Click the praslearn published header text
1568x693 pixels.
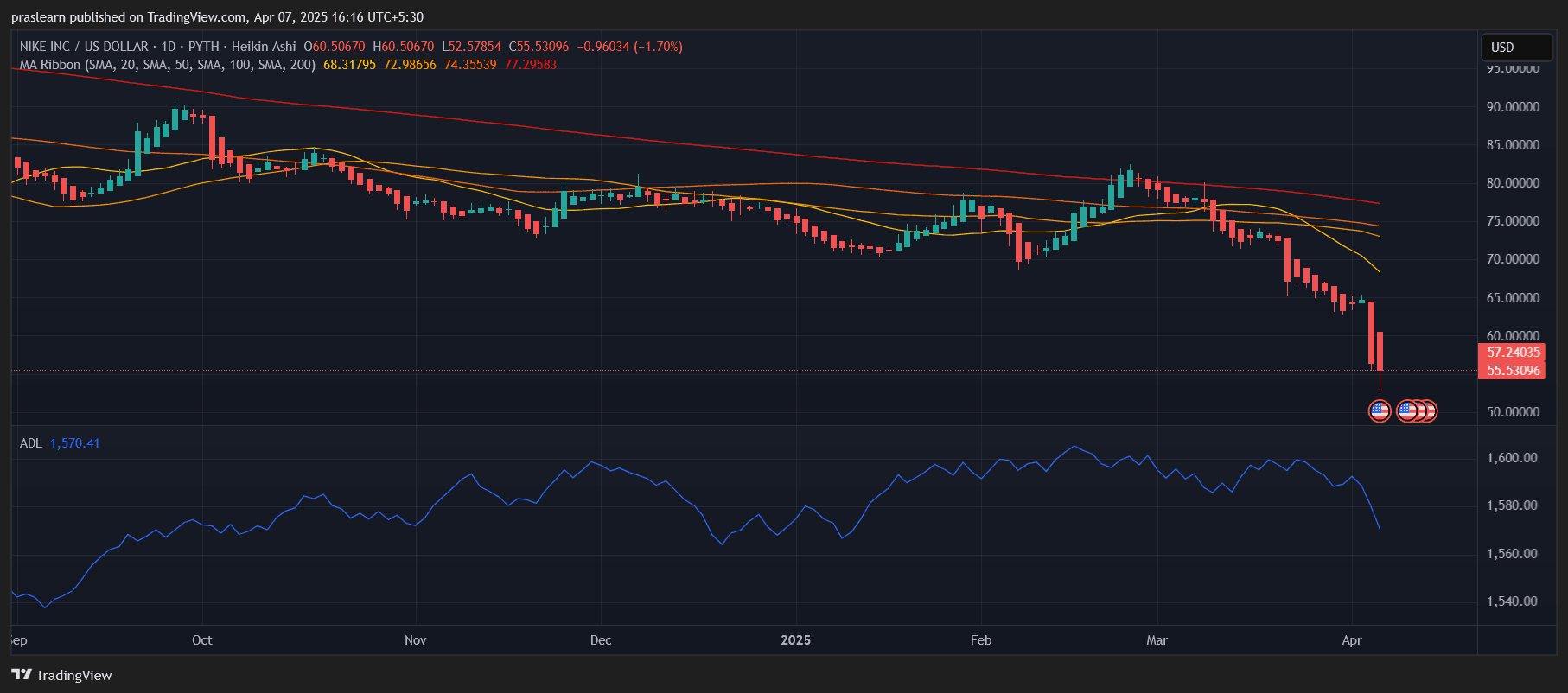pyautogui.click(x=217, y=17)
